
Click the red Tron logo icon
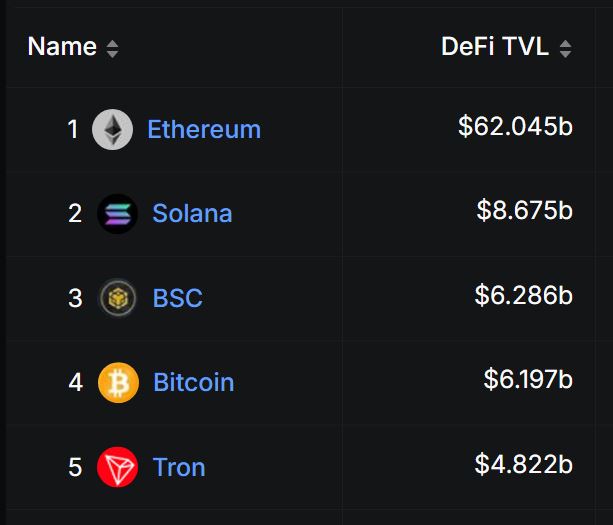click(118, 467)
